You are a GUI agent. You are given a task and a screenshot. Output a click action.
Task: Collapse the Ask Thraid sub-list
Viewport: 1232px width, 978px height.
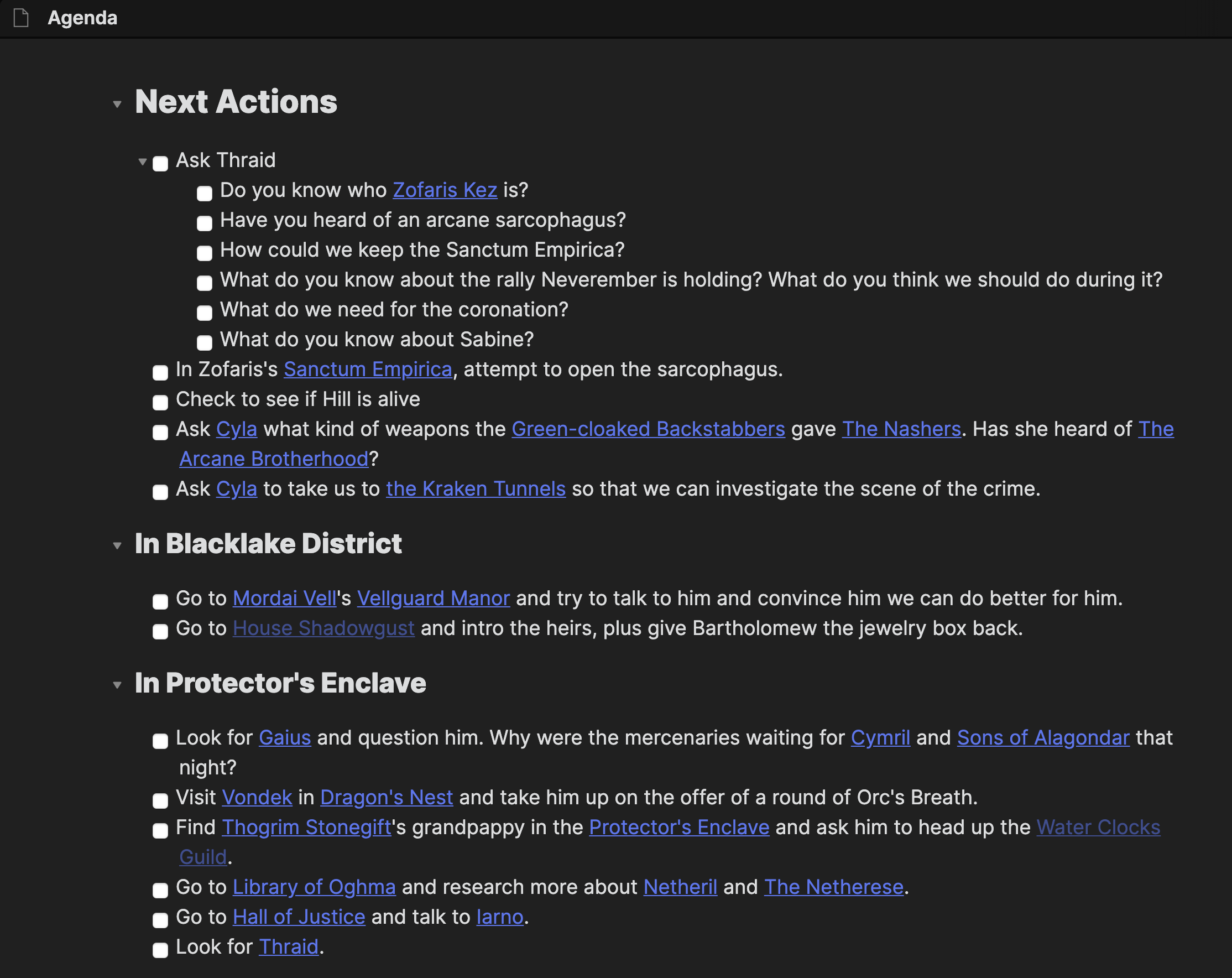coord(142,162)
